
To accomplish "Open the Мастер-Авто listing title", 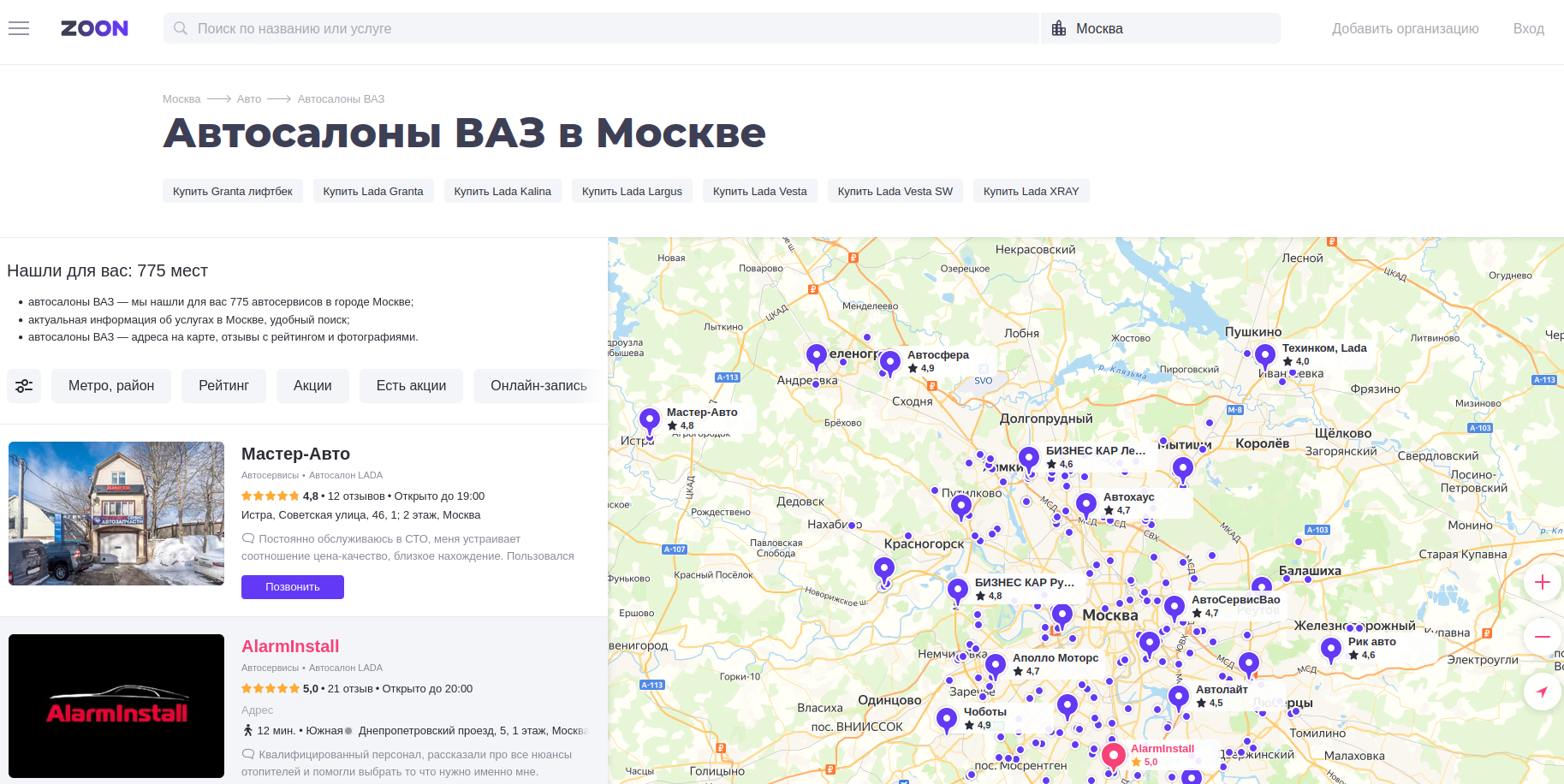I will pos(295,454).
